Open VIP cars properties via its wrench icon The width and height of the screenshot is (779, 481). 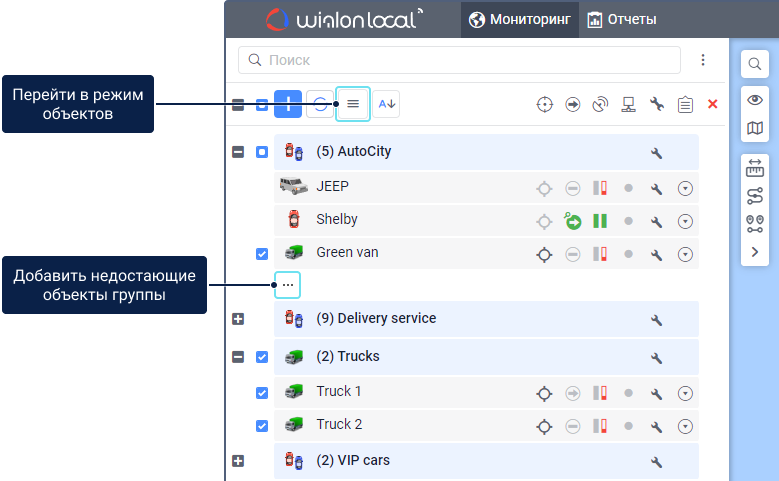tap(657, 462)
